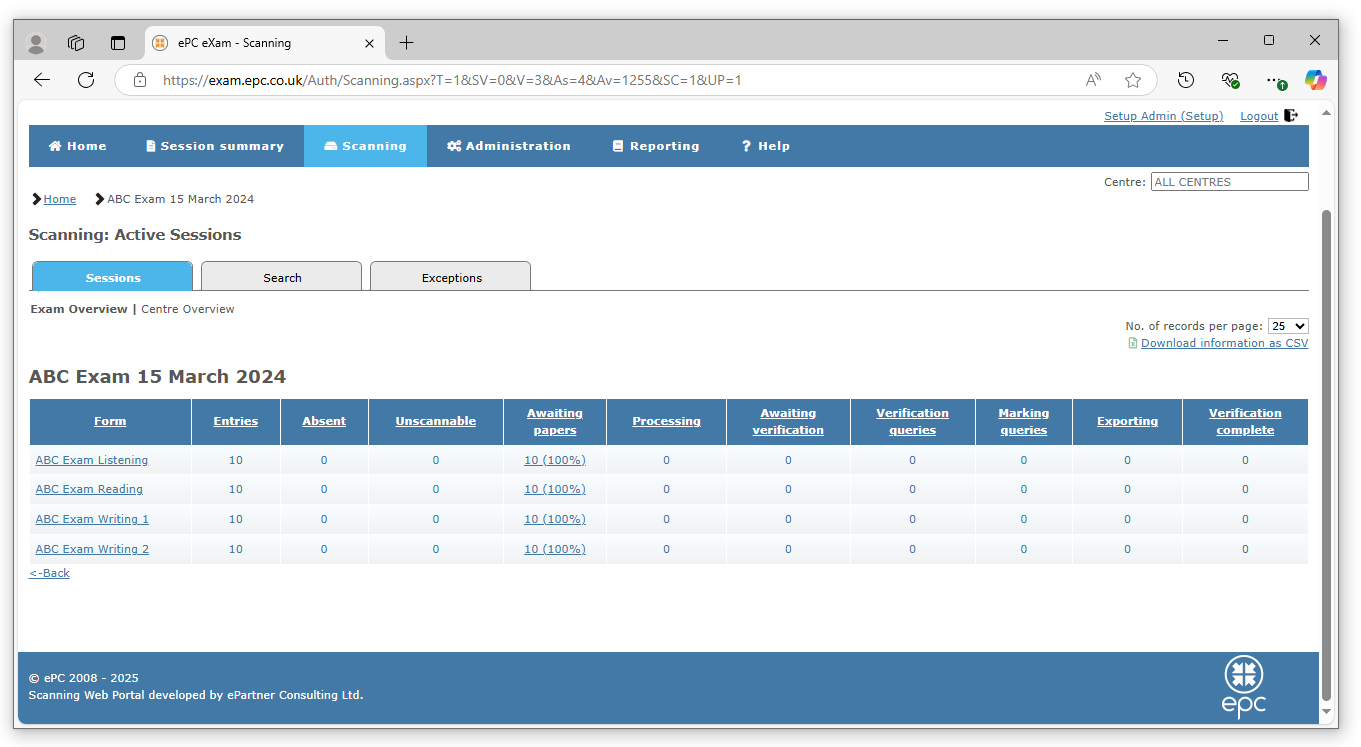
Task: Sort by Absent column header
Action: point(324,421)
